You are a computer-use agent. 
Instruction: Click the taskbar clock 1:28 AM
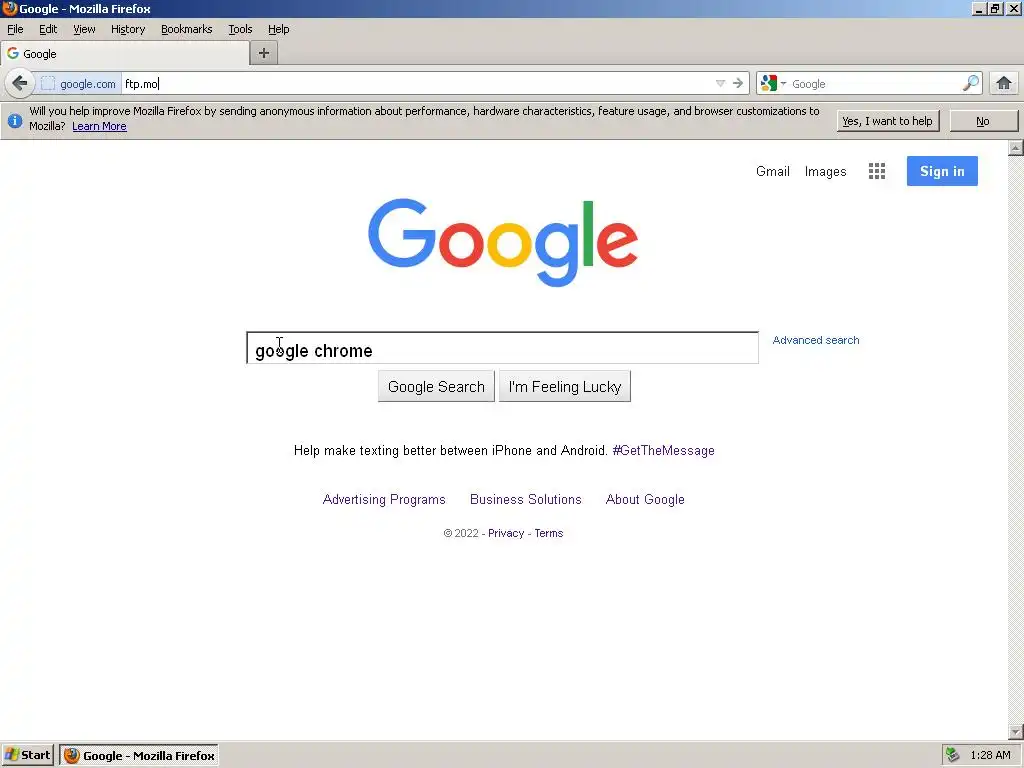click(990, 755)
